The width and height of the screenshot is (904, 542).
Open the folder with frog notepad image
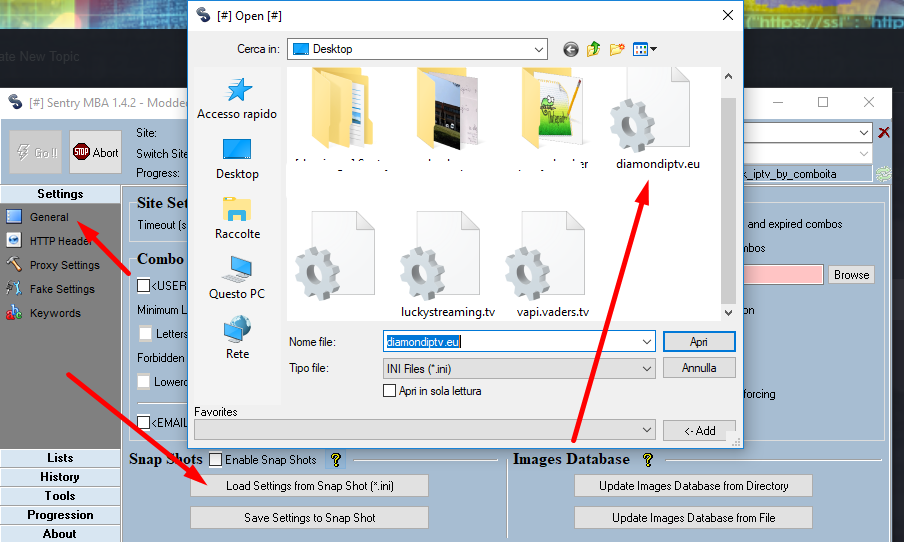pyautogui.click(x=552, y=110)
